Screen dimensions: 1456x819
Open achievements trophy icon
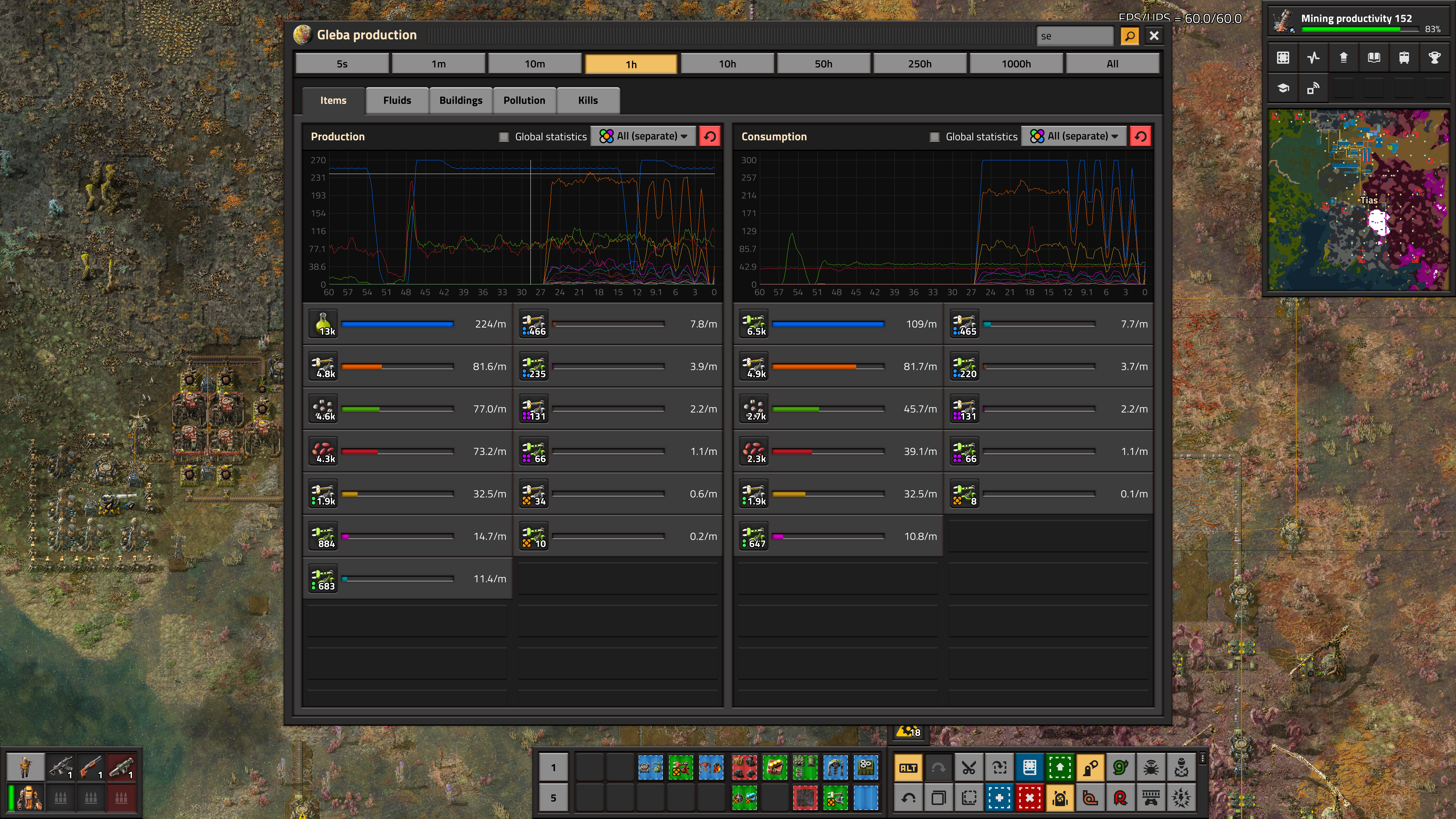click(x=1434, y=58)
